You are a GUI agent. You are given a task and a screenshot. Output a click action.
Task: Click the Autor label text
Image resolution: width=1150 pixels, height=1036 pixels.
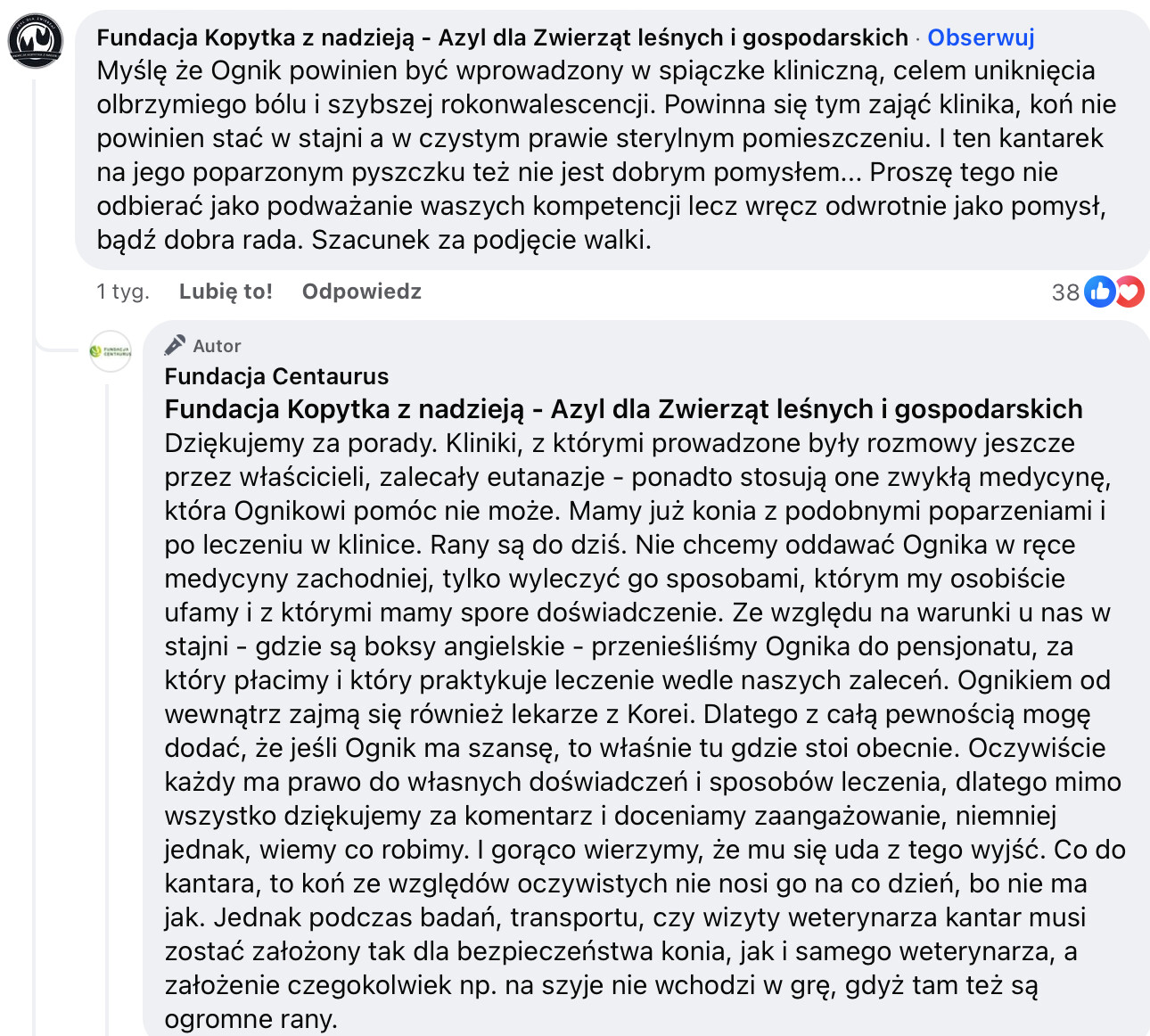217,346
